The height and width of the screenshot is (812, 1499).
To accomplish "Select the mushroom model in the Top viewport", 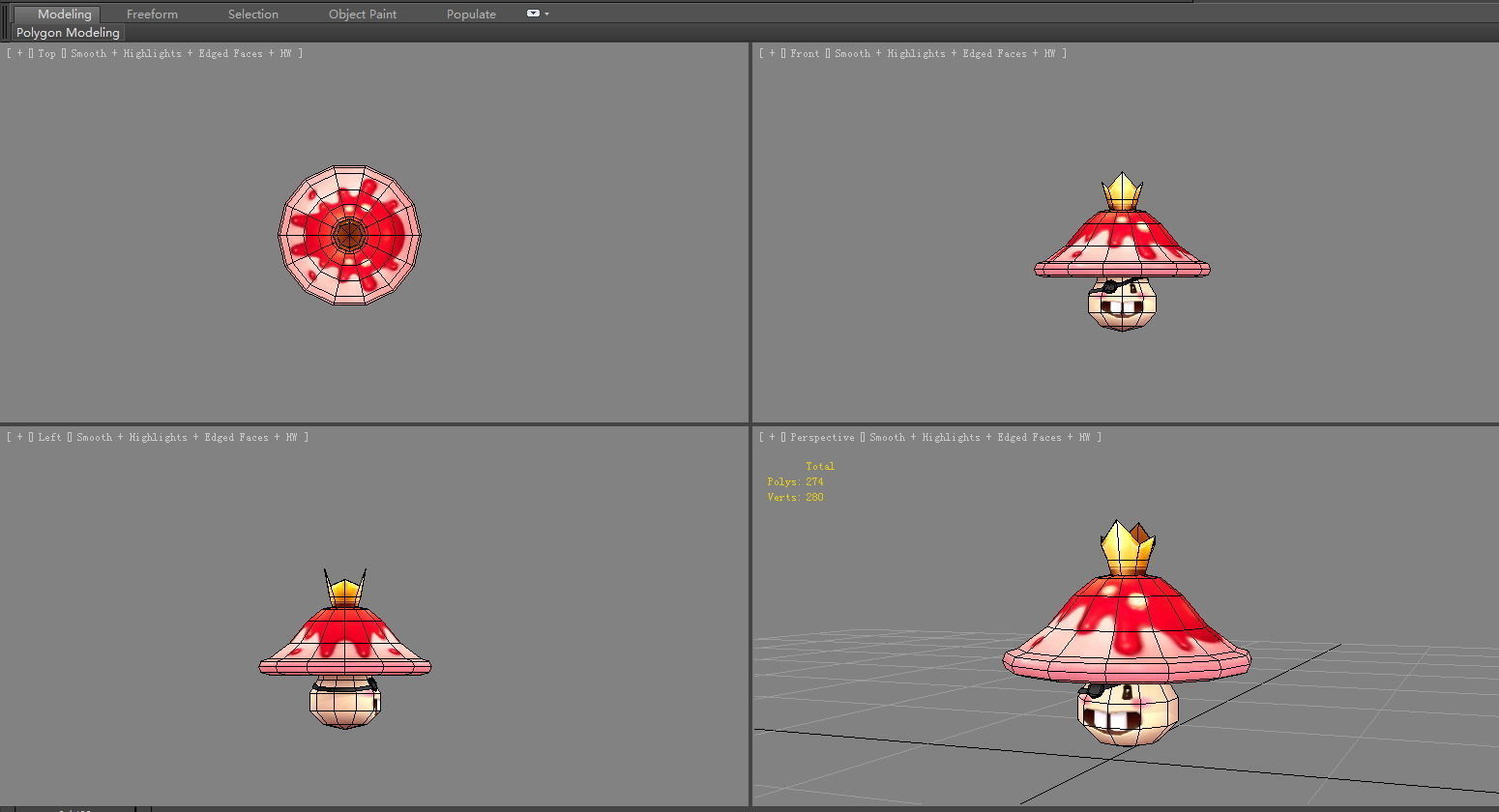I will coord(349,235).
